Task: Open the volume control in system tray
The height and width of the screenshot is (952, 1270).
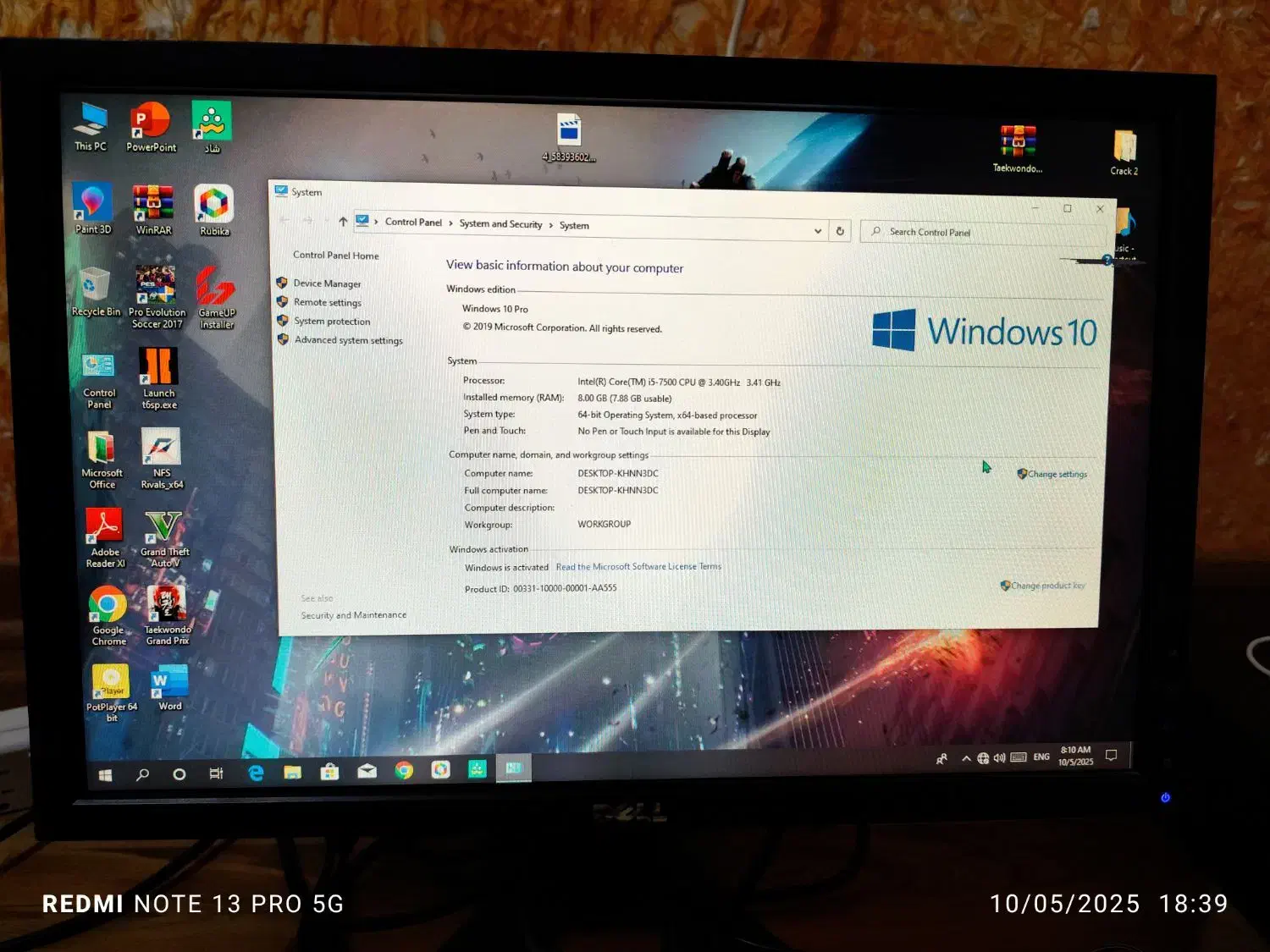Action: (1000, 758)
